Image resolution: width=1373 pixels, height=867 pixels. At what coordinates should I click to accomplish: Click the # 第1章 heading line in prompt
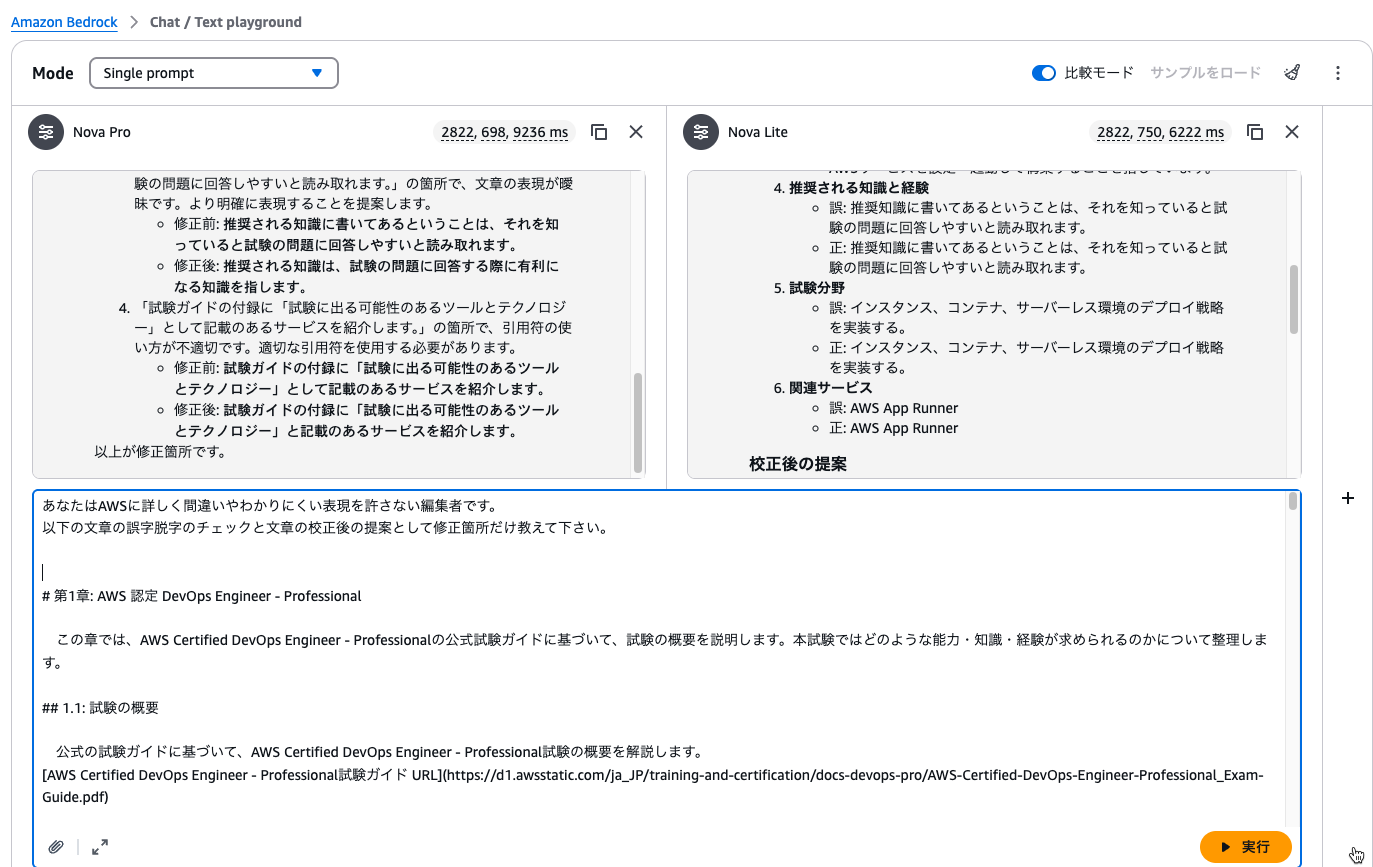point(202,596)
